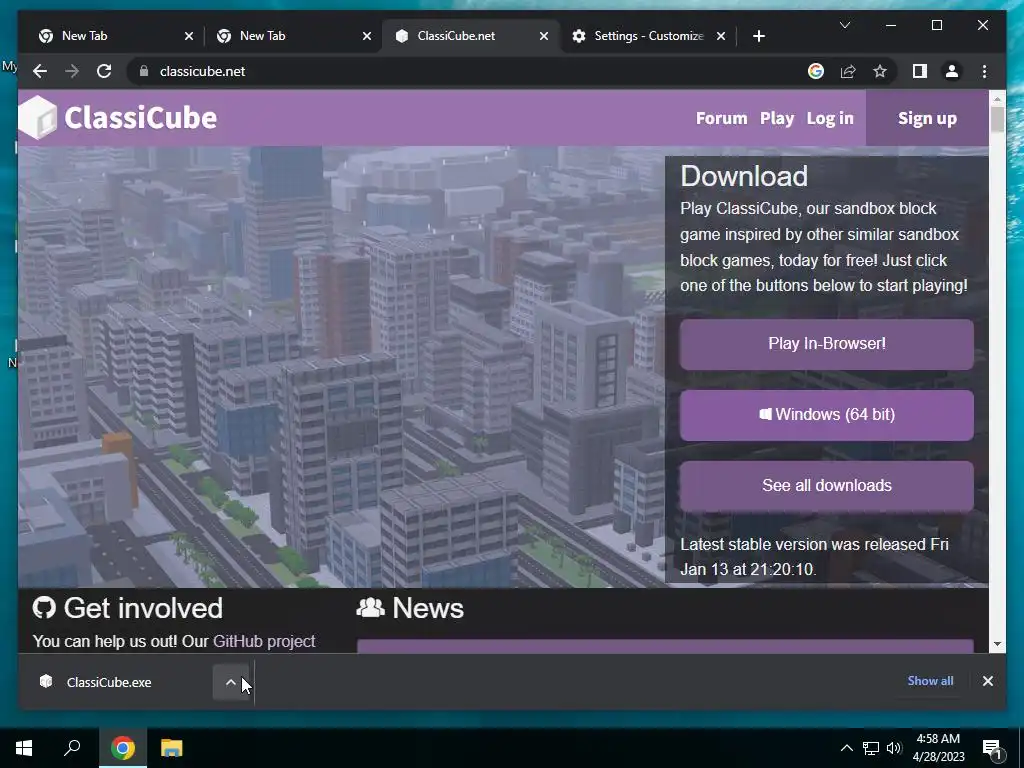This screenshot has width=1024, height=768.
Task: Click the ClassiCube cube logo
Action: click(38, 118)
